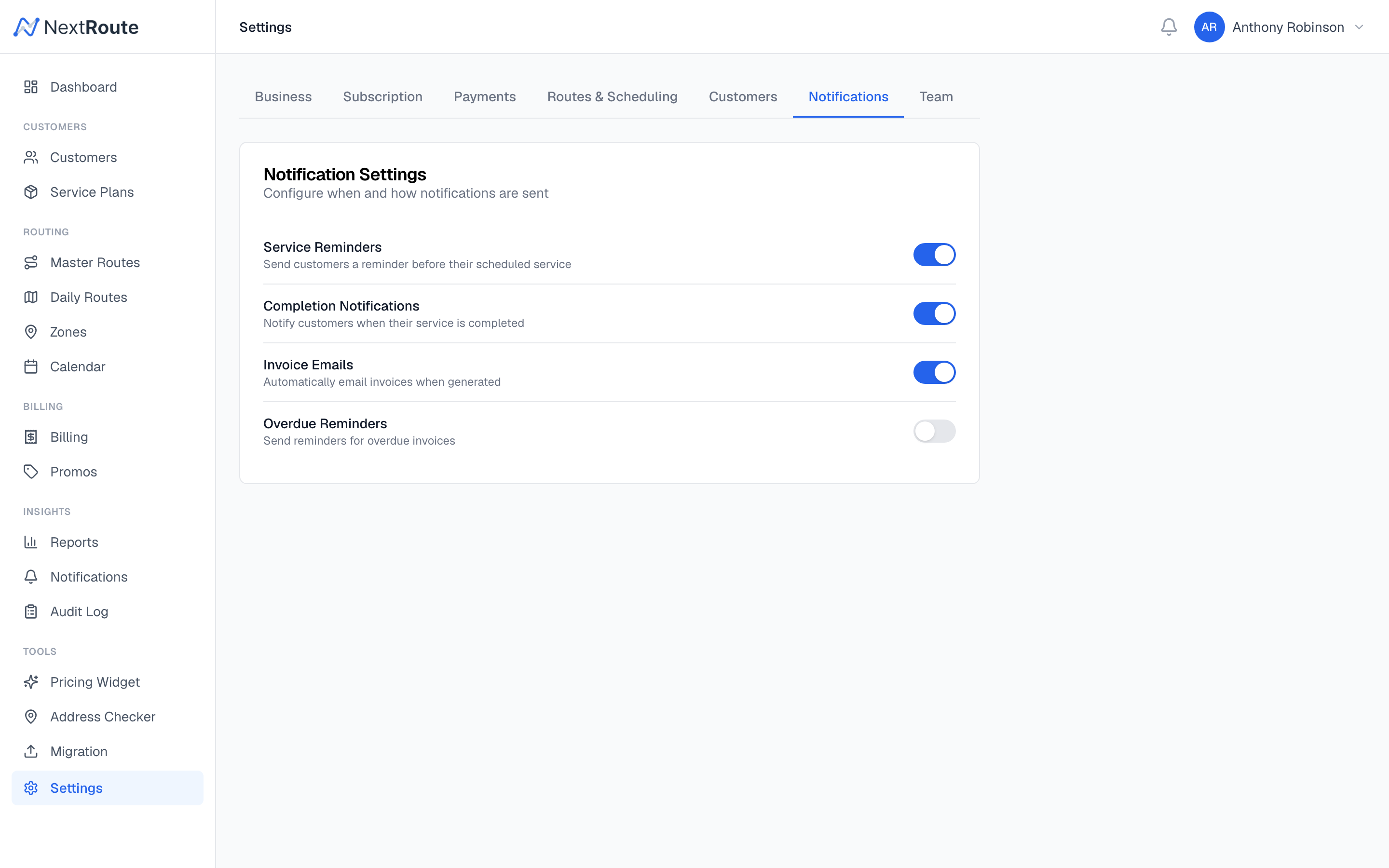Switch to the Payments tab

(x=484, y=96)
